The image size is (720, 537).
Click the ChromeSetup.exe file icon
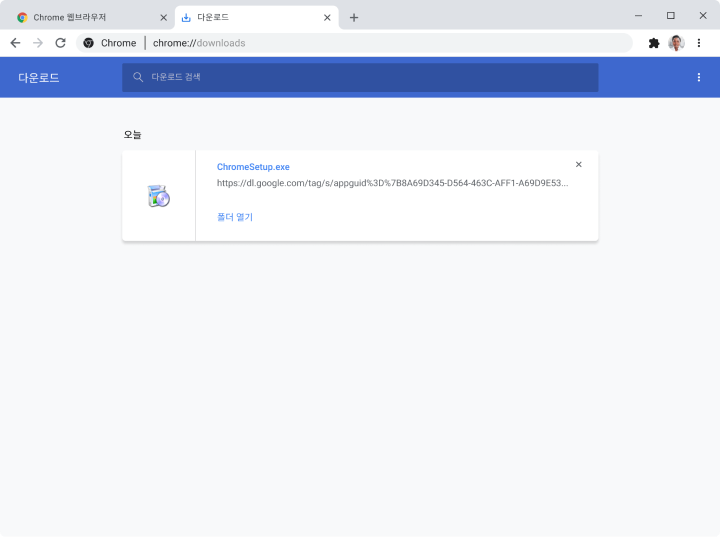[158, 196]
